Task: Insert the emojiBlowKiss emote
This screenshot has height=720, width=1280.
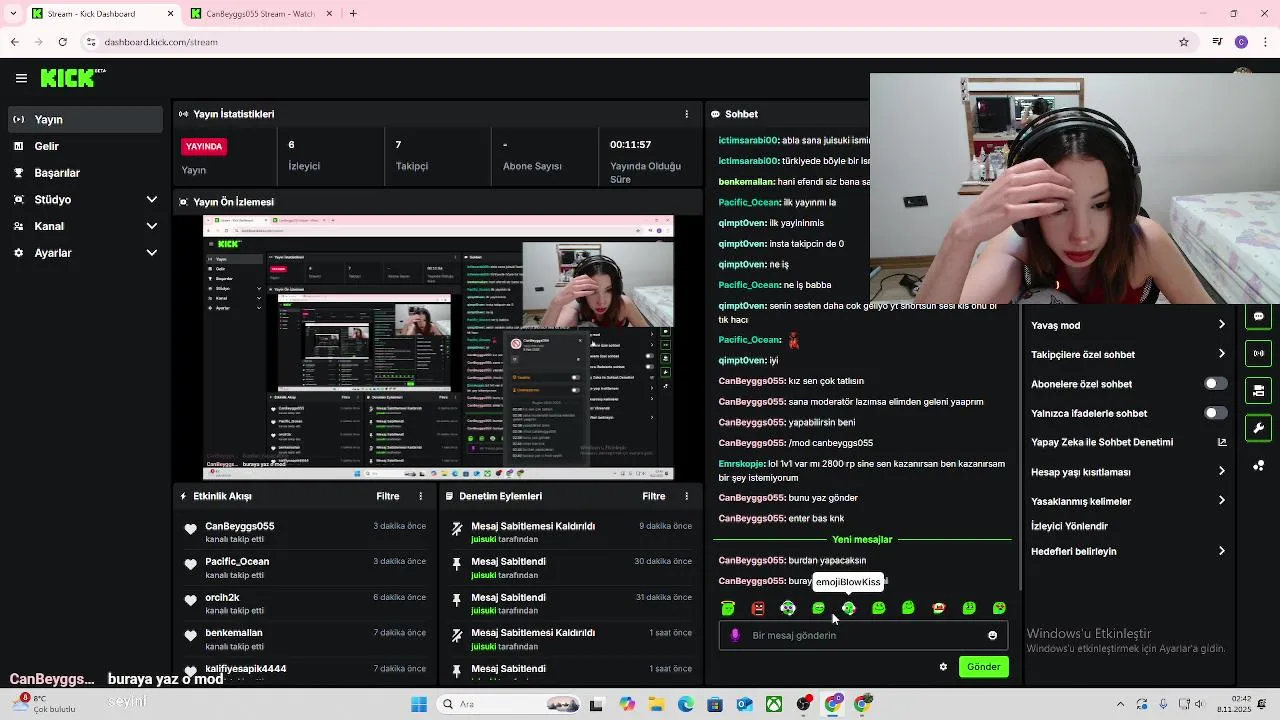Action: (849, 608)
